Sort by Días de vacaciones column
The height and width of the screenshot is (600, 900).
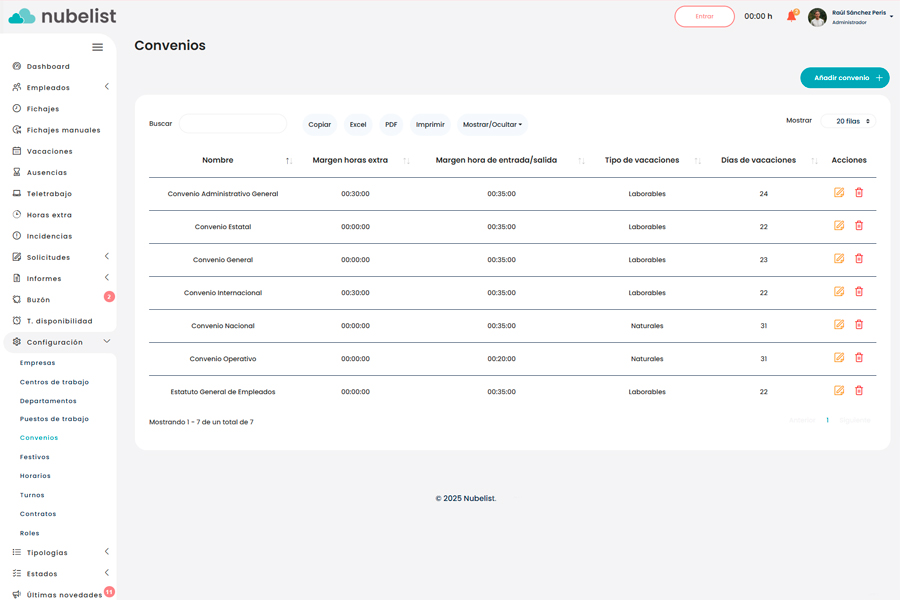759,160
